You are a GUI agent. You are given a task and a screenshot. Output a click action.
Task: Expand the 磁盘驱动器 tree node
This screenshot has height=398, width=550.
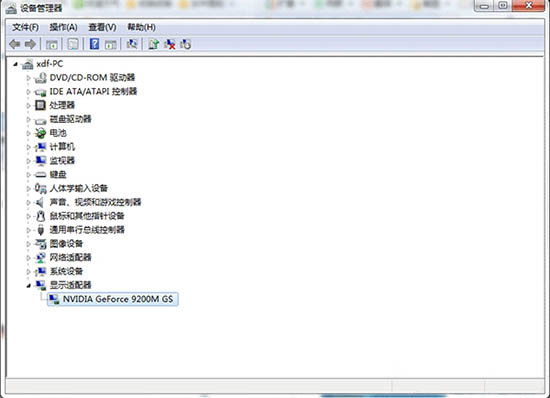[28, 119]
